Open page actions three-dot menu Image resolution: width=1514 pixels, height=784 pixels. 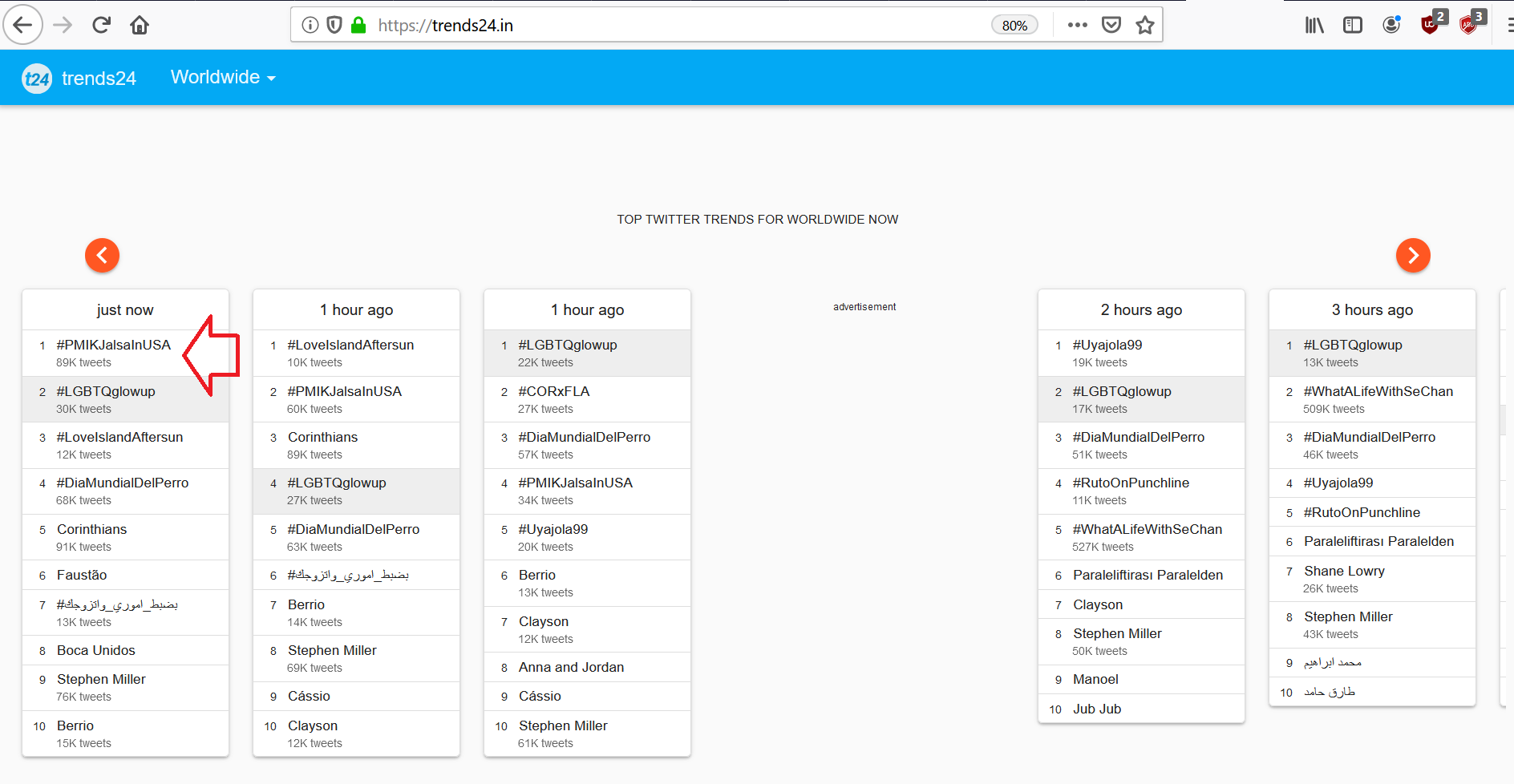point(1078,25)
